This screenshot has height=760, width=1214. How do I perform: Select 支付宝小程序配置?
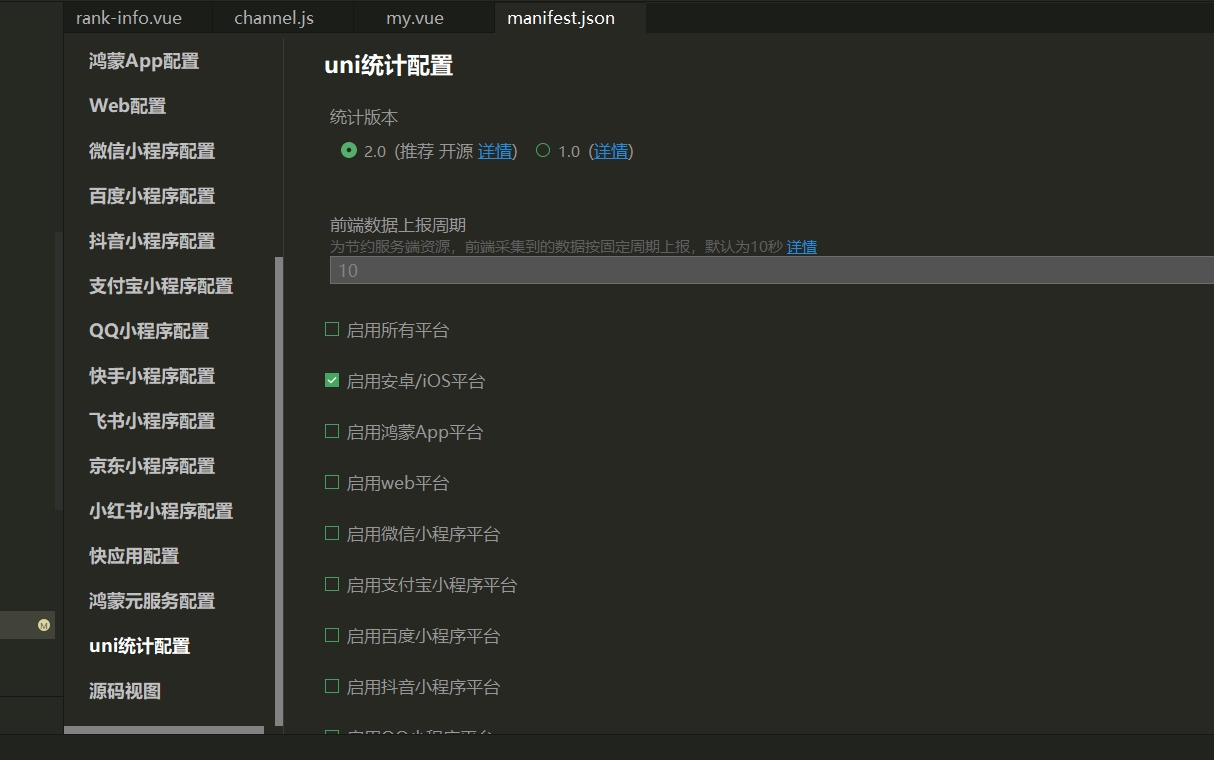(161, 286)
